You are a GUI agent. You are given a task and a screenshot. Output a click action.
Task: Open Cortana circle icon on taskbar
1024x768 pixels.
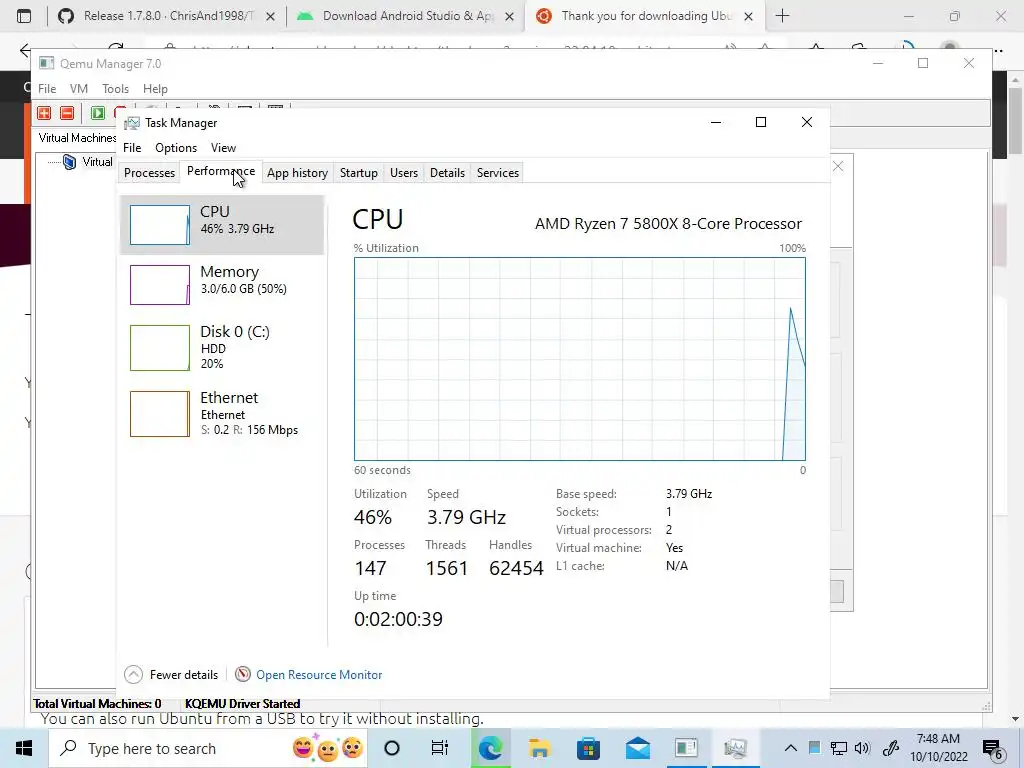(x=392, y=748)
